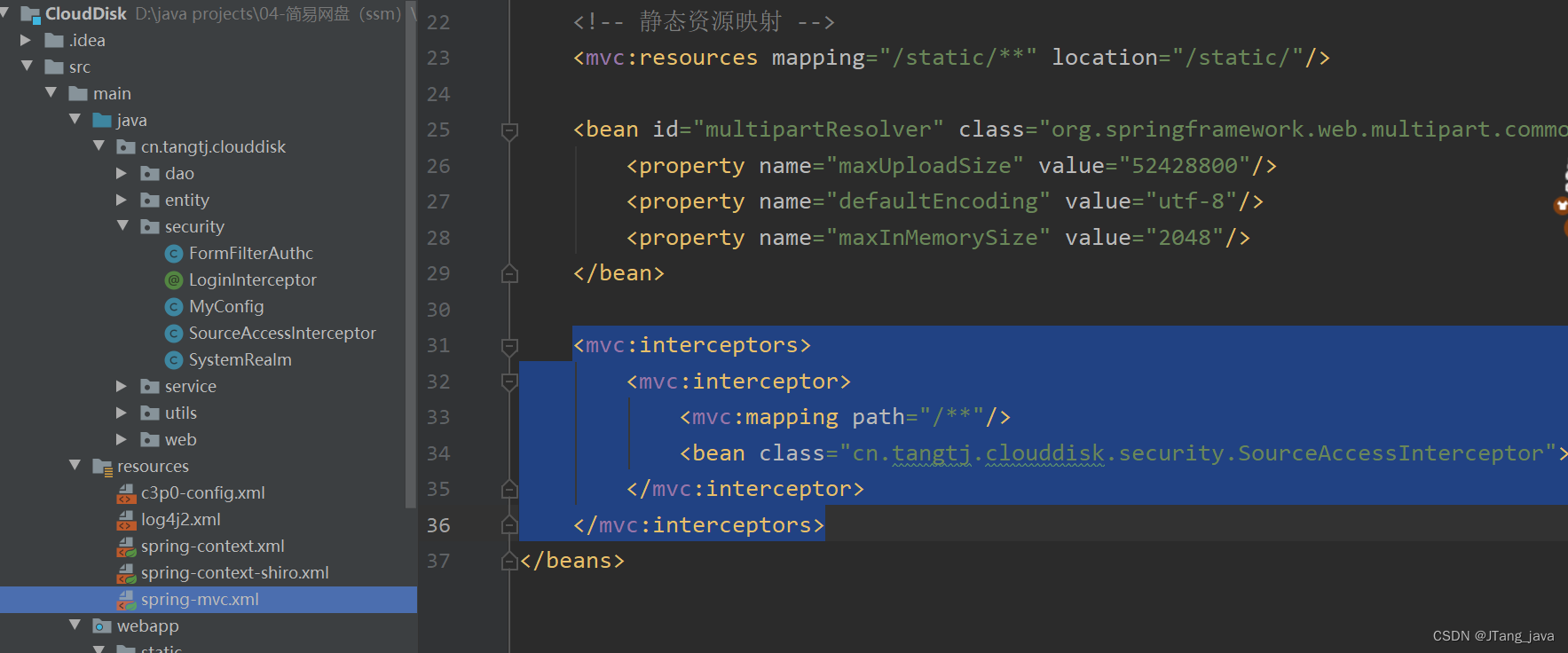This screenshot has width=1568, height=653.
Task: Click the entity package icon
Action: click(150, 200)
